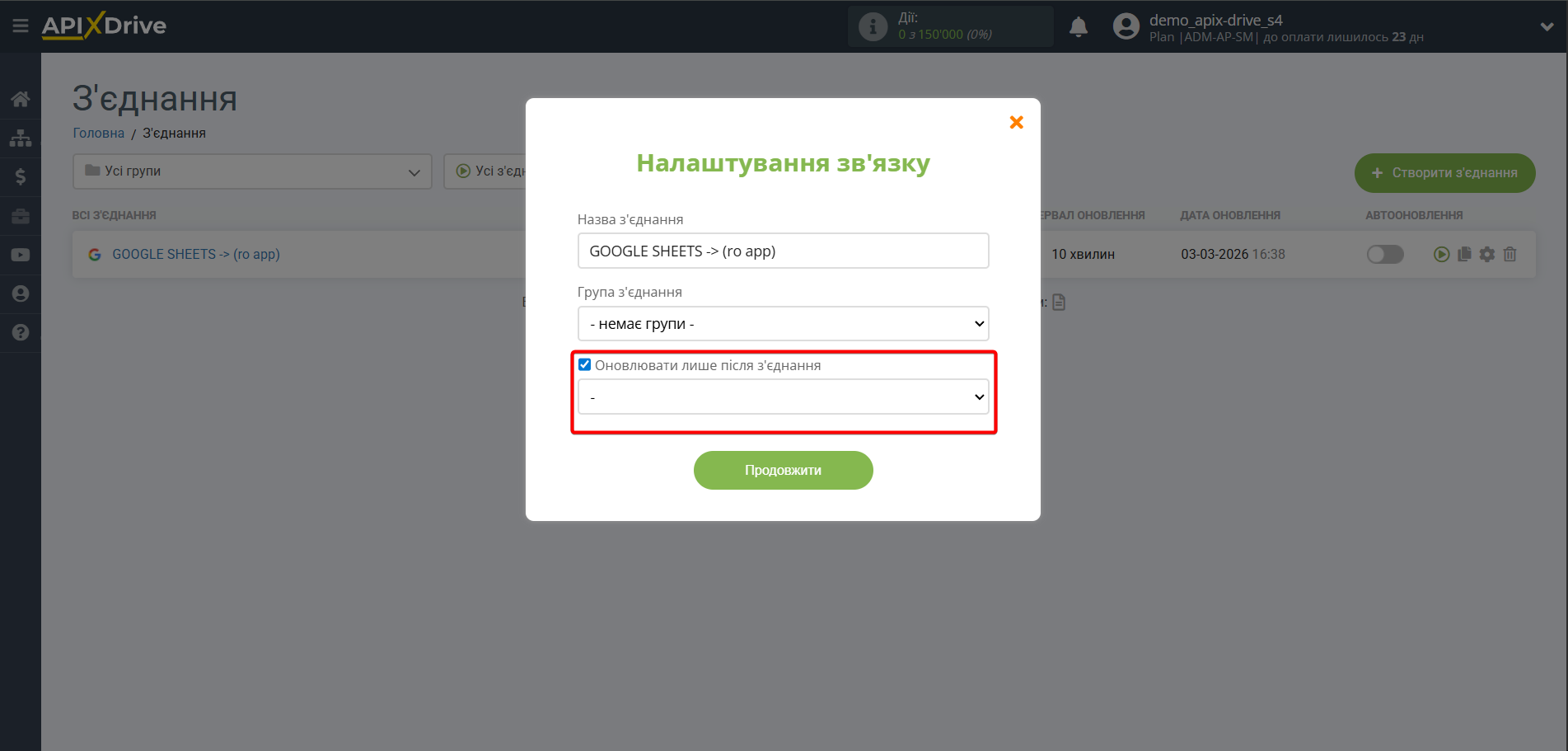Viewport: 1568px width, 751px height.
Task: Open the briefcase section in the sidebar
Action: [20, 215]
